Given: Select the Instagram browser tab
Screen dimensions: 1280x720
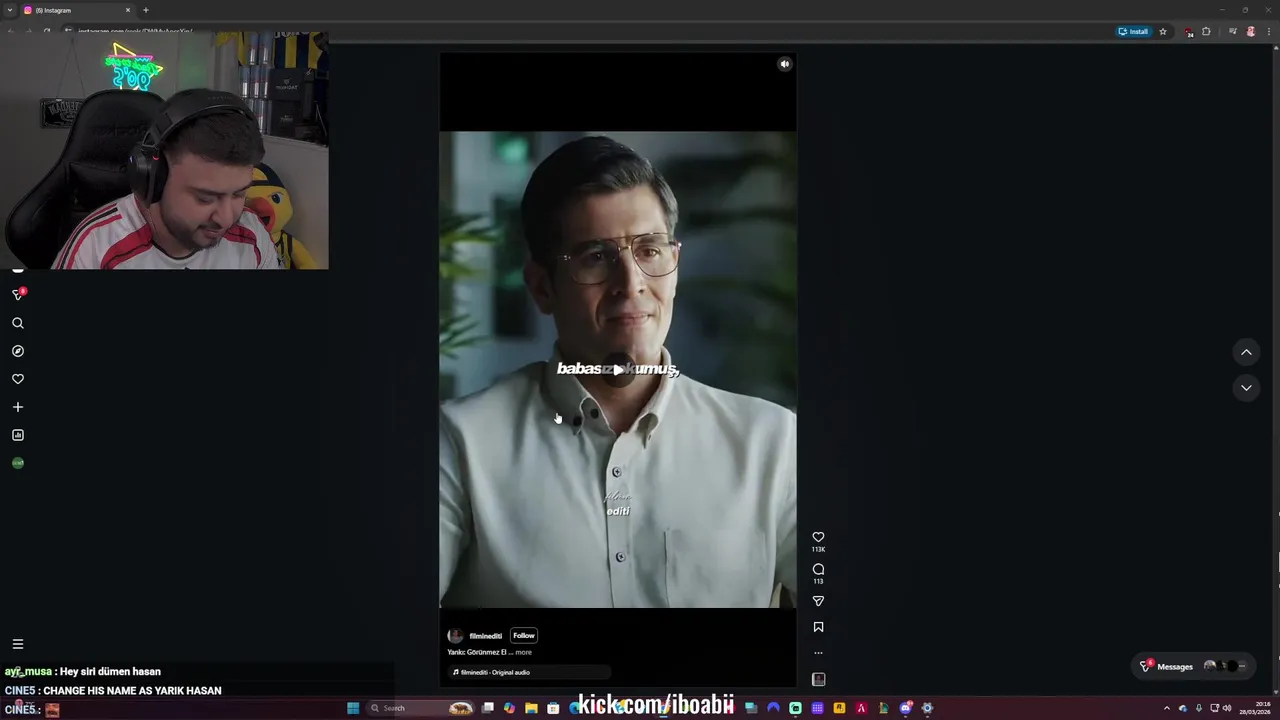Looking at the screenshot, I should click(78, 10).
